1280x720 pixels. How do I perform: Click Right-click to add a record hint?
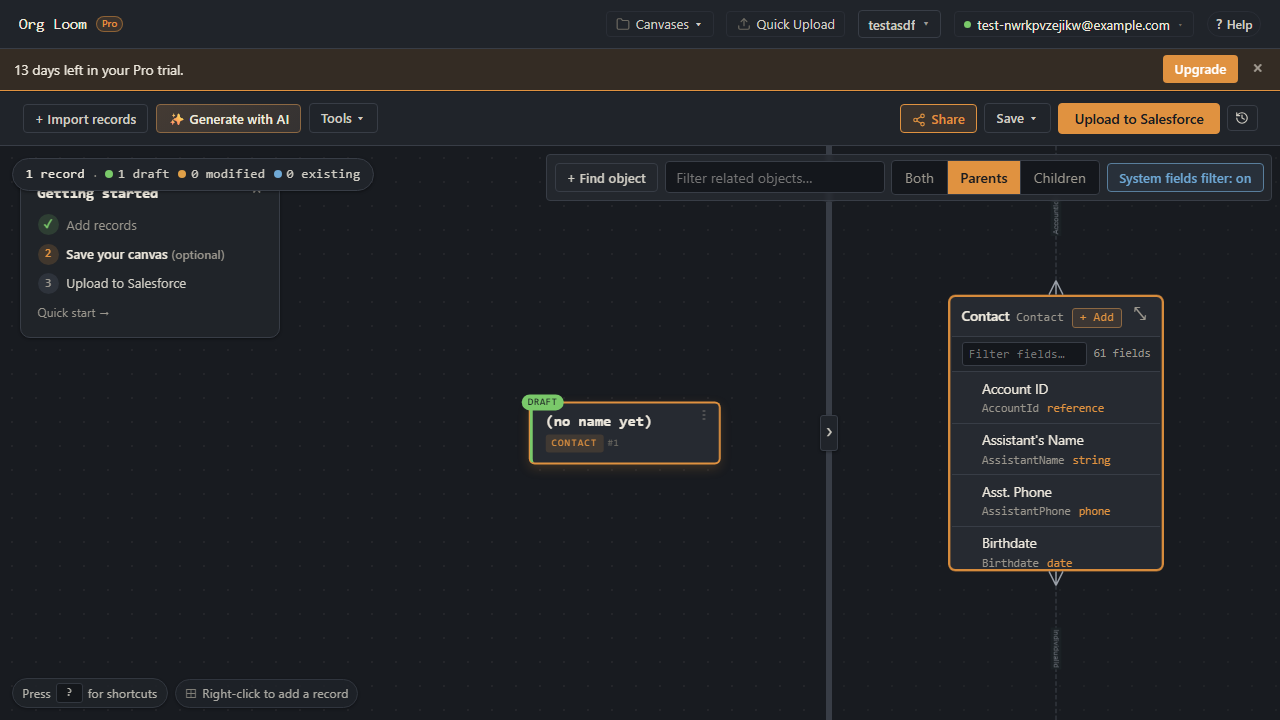[266, 694]
